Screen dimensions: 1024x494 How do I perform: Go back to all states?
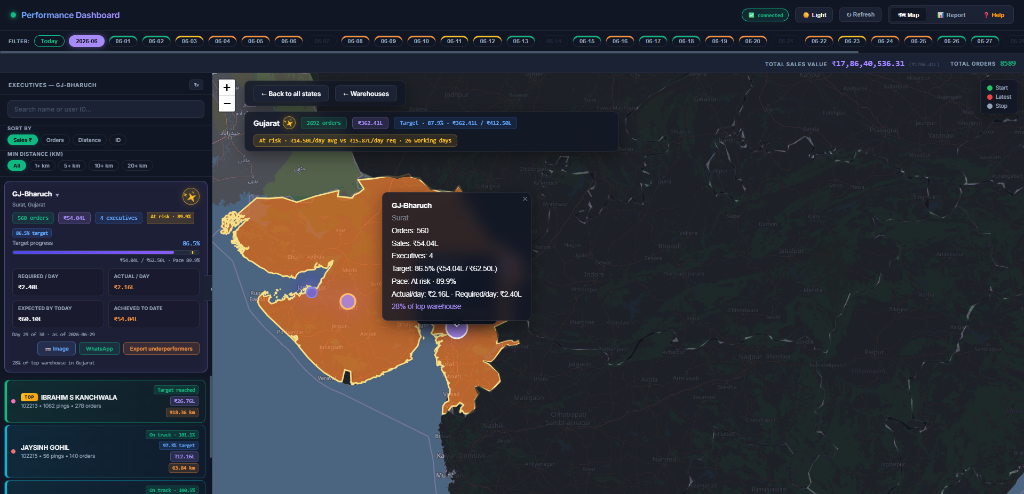(291, 93)
